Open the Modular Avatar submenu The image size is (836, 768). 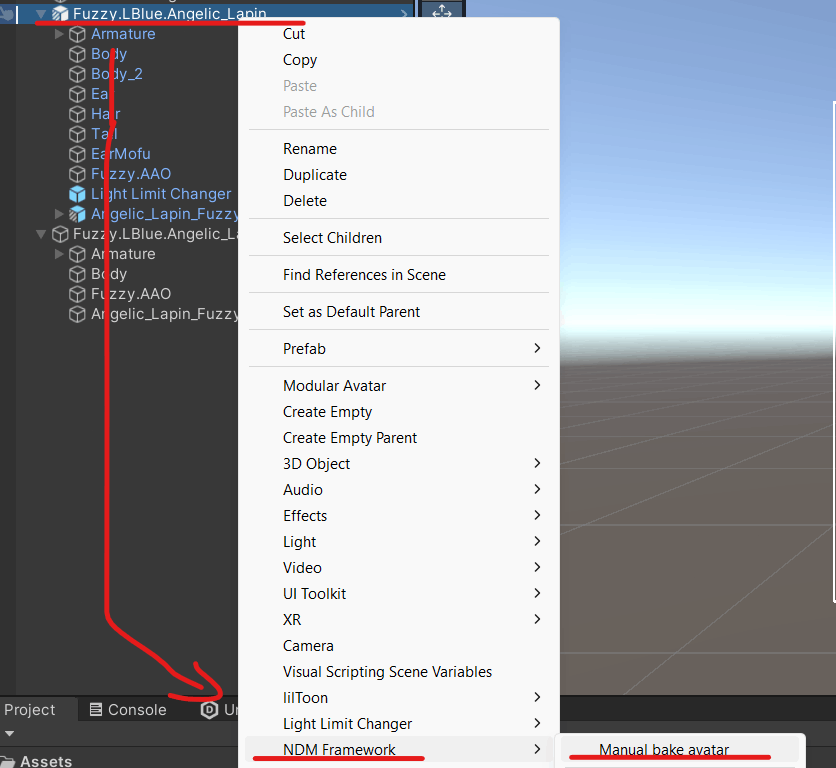tap(399, 386)
